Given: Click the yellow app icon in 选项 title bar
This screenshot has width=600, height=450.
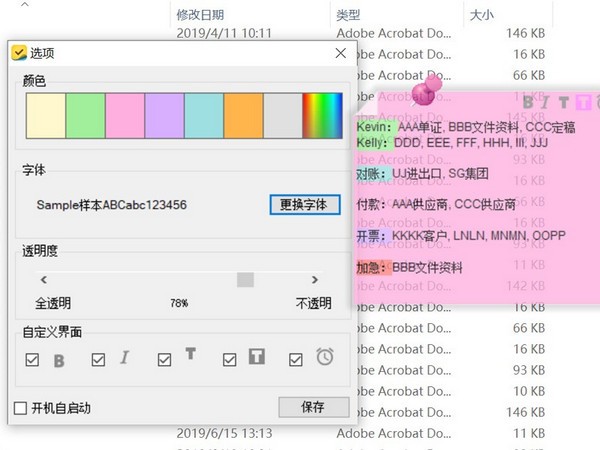Looking at the screenshot, I should (x=18, y=53).
